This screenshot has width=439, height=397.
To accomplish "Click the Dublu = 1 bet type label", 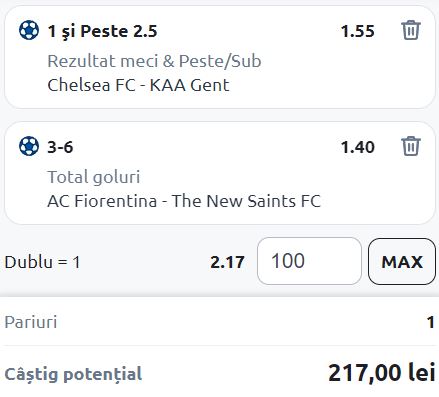I will coord(42,262).
